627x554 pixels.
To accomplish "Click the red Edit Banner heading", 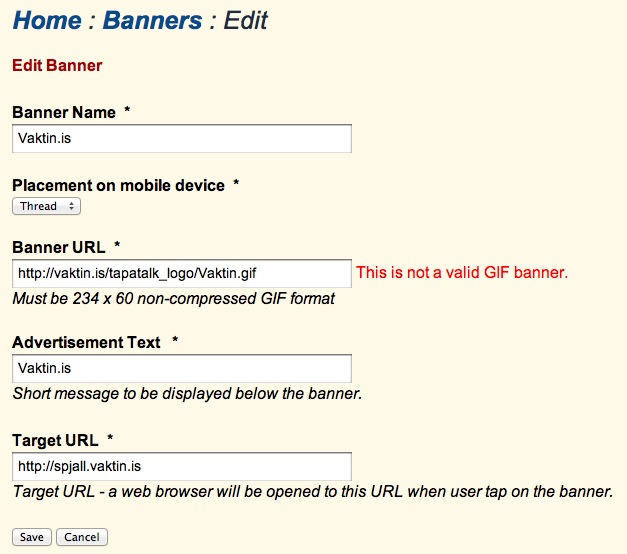I will click(57, 66).
